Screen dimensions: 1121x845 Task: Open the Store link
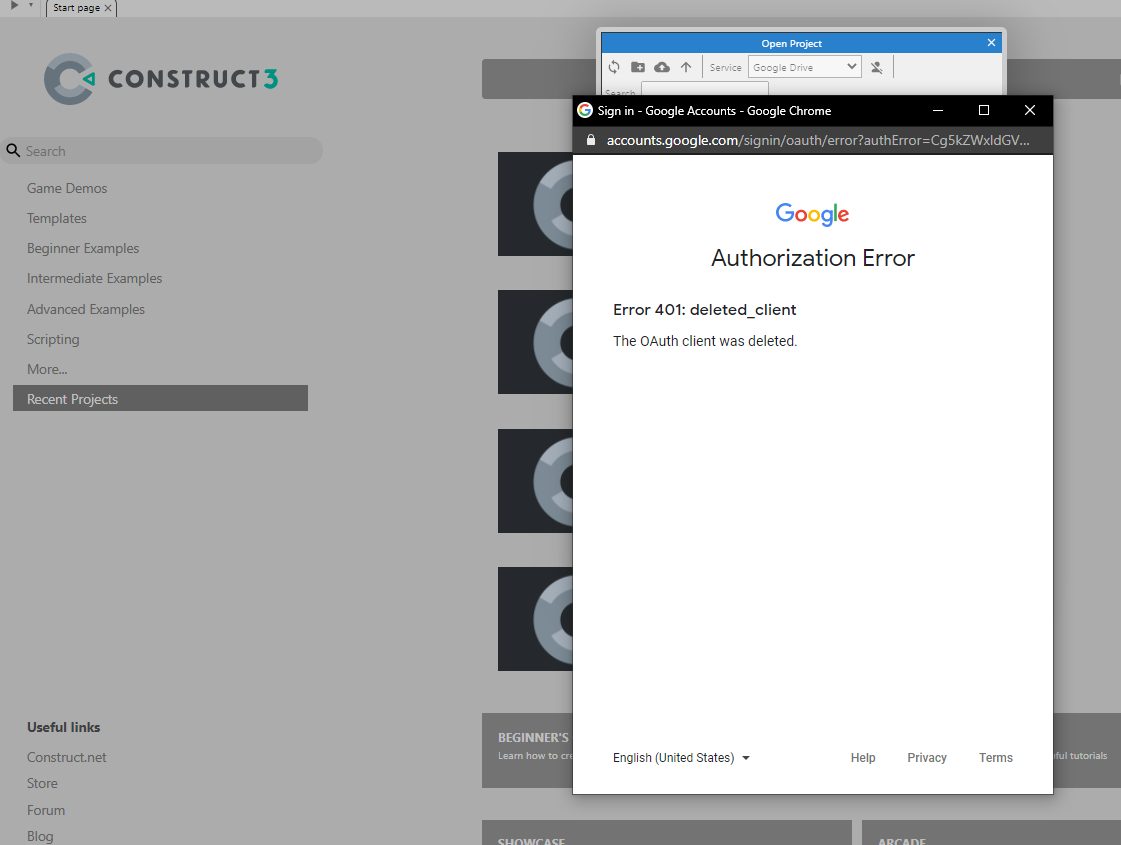pyautogui.click(x=42, y=784)
